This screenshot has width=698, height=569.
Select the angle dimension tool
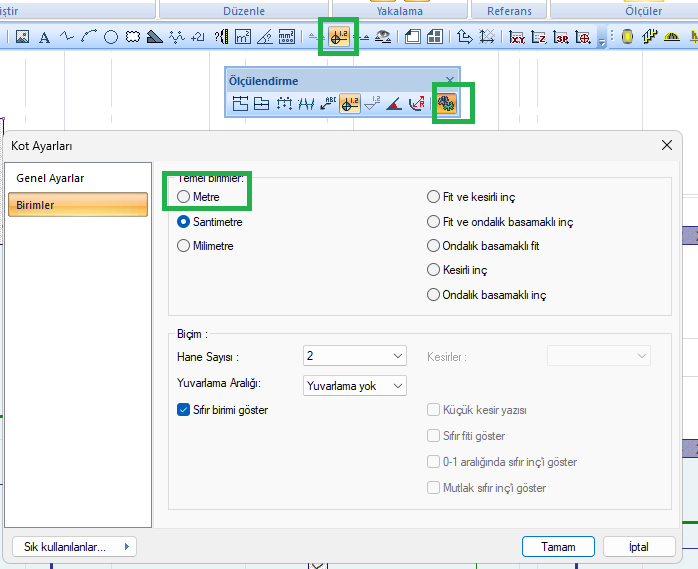pos(394,103)
